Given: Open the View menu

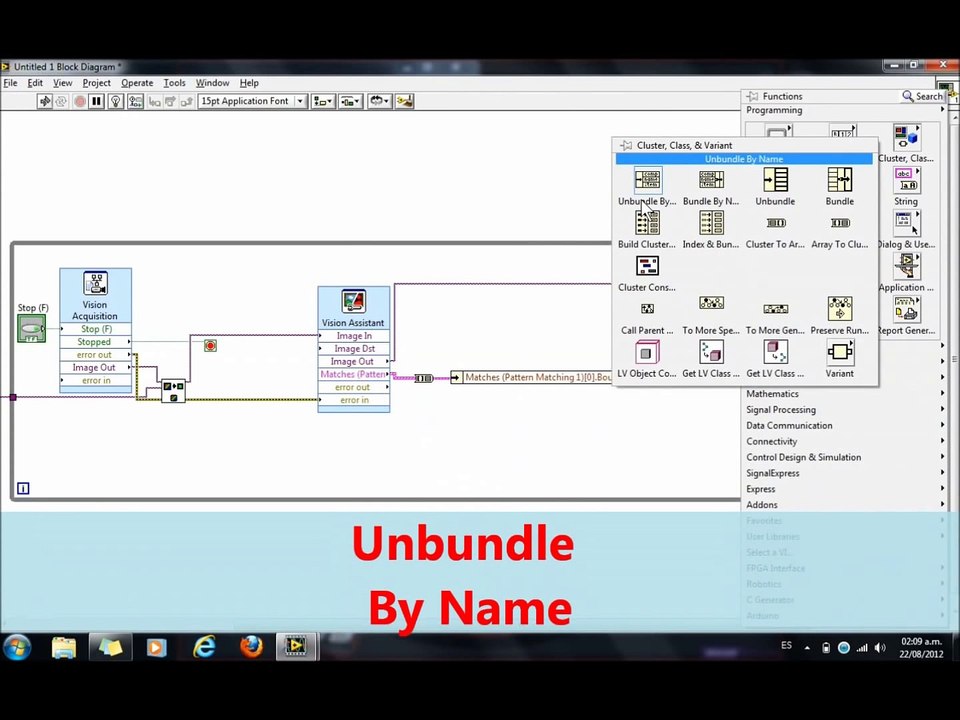Looking at the screenshot, I should click(62, 83).
